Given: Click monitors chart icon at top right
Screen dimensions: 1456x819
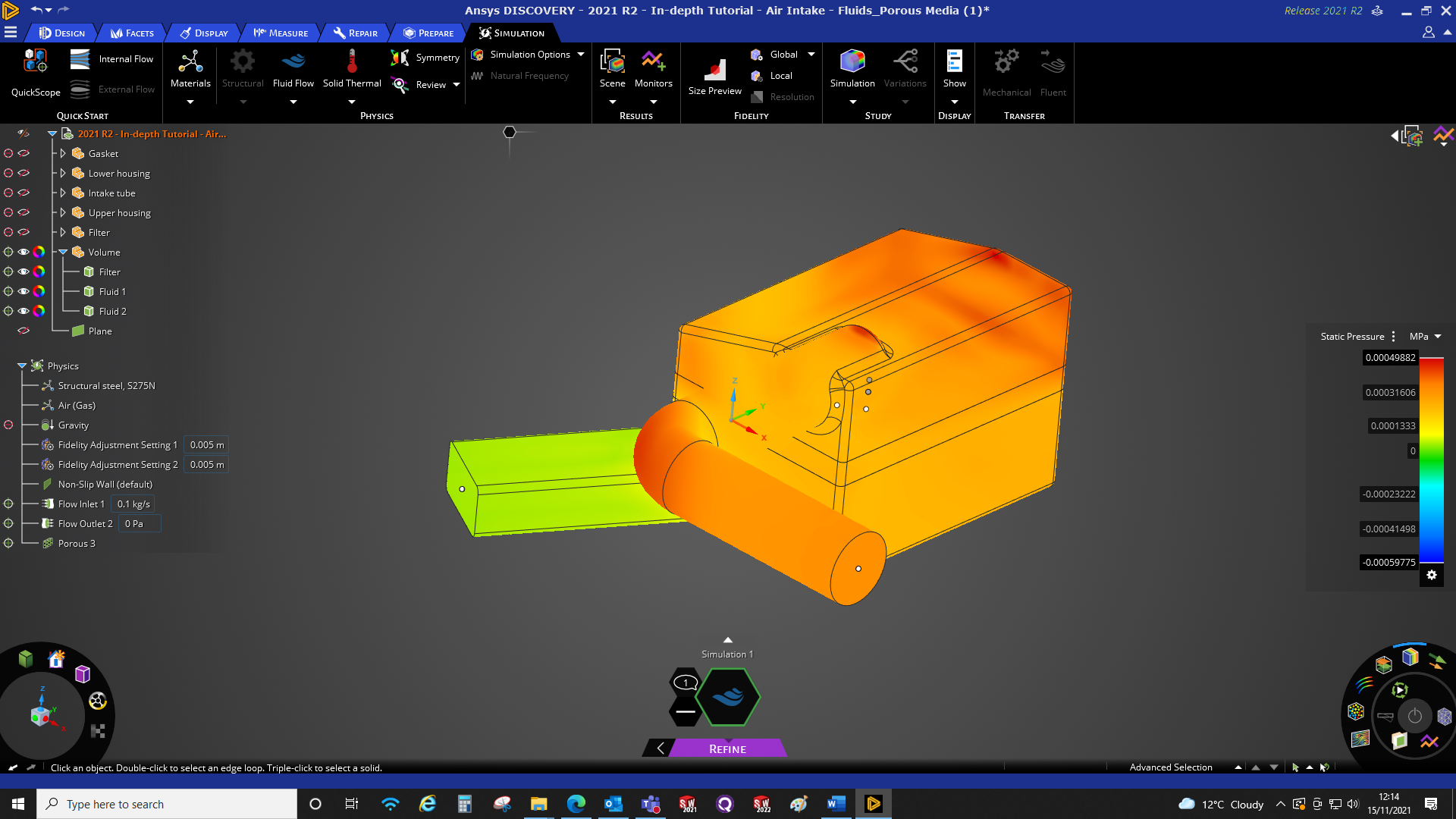Looking at the screenshot, I should (x=1444, y=136).
